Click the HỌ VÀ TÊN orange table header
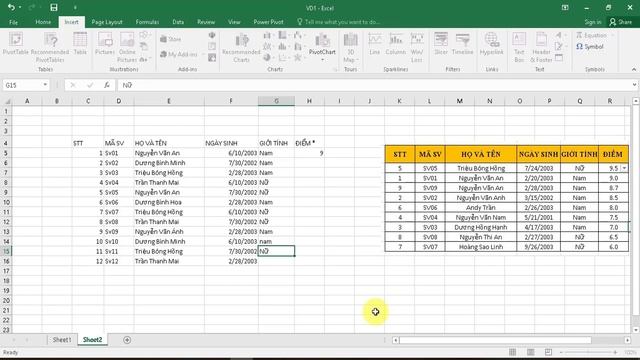The image size is (640, 360). pyautogui.click(x=481, y=154)
